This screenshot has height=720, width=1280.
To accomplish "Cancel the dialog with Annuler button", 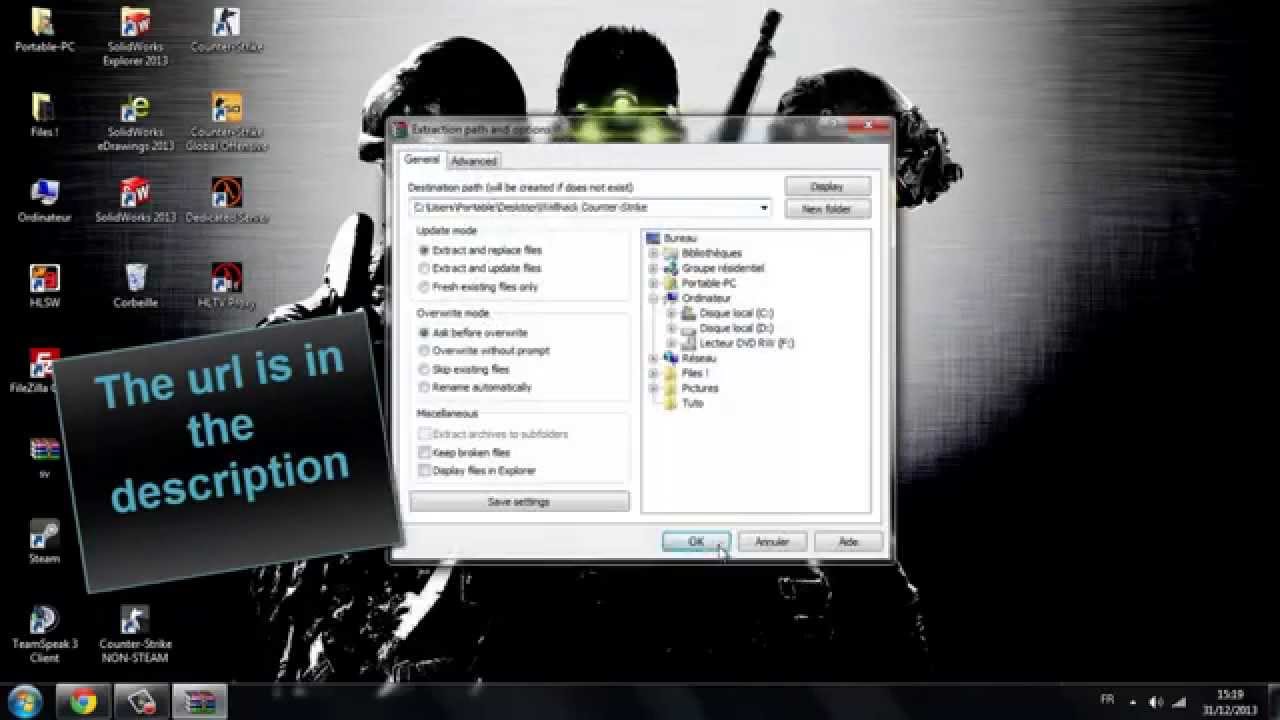I will pyautogui.click(x=772, y=542).
